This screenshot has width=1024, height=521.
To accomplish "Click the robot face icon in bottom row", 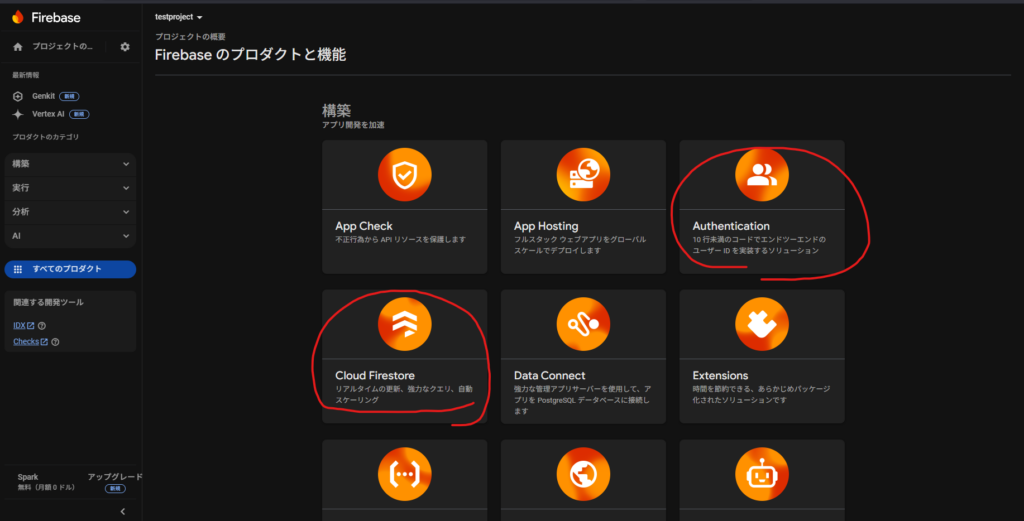I will click(x=761, y=474).
